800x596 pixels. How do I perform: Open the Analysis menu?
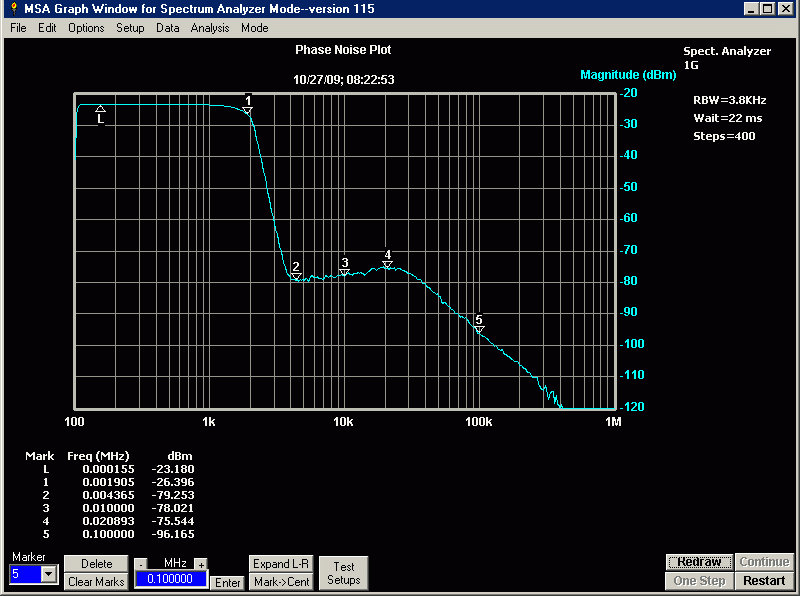(x=210, y=28)
